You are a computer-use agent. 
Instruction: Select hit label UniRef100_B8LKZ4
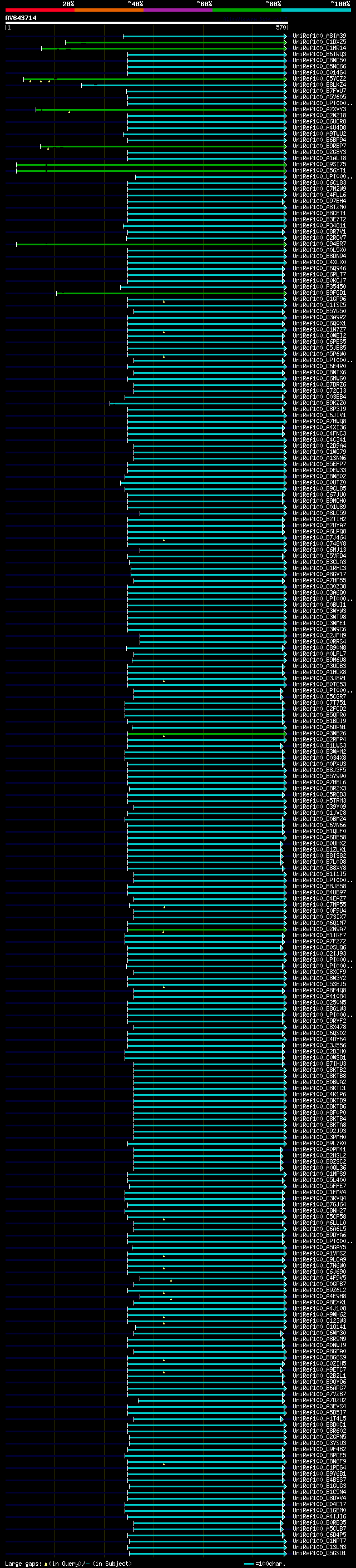point(319,85)
